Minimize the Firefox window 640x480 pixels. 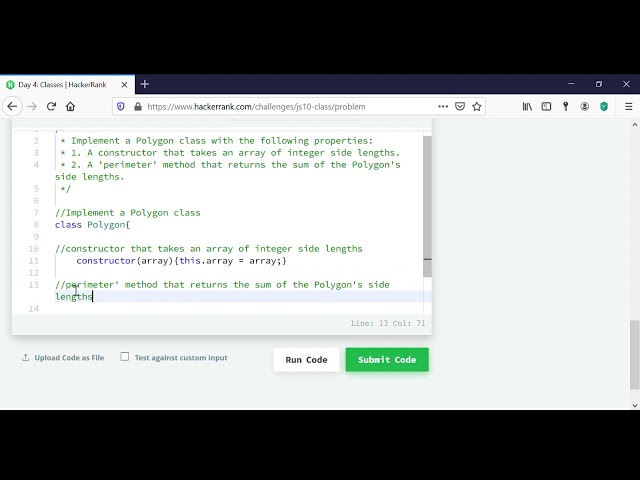(571, 84)
